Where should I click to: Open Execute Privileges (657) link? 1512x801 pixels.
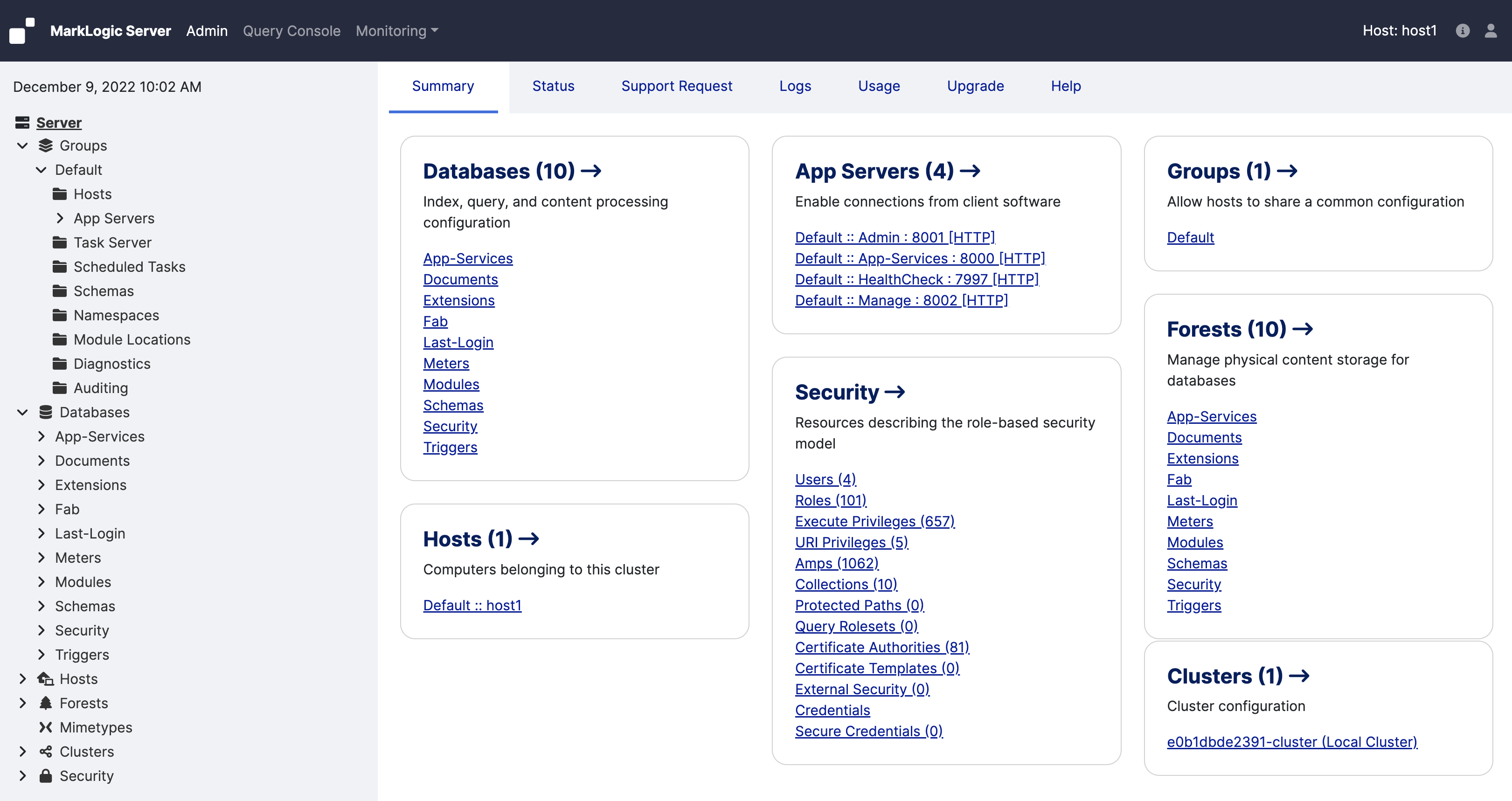[x=874, y=521]
